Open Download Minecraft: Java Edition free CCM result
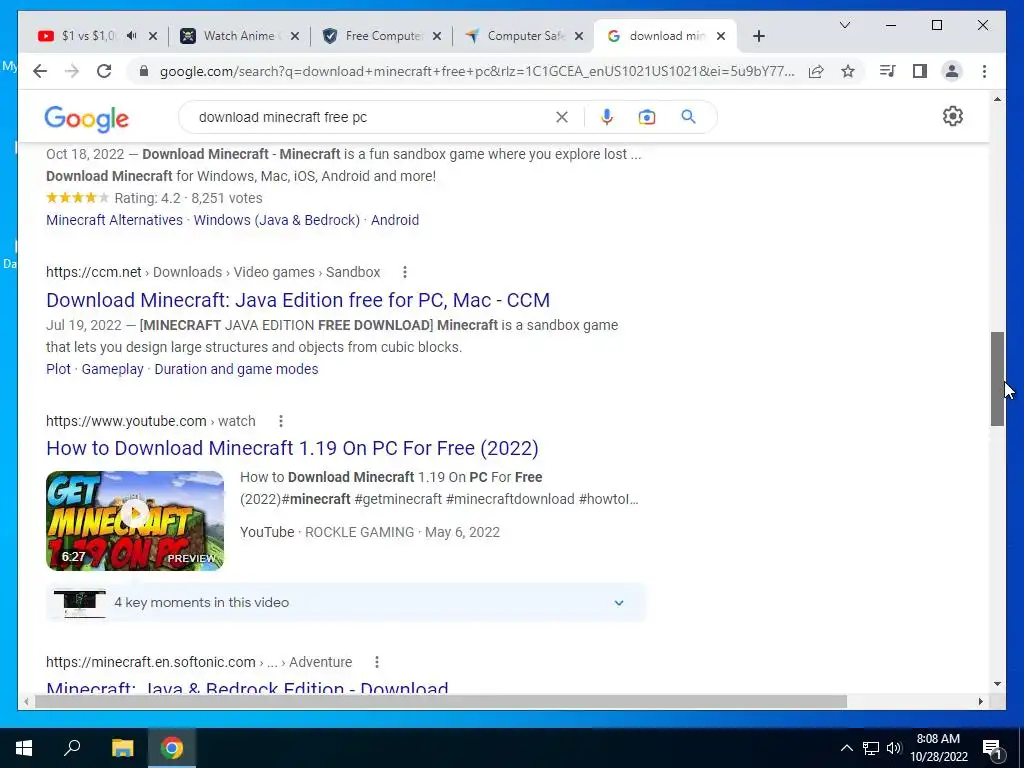The width and height of the screenshot is (1024, 768). click(x=298, y=300)
